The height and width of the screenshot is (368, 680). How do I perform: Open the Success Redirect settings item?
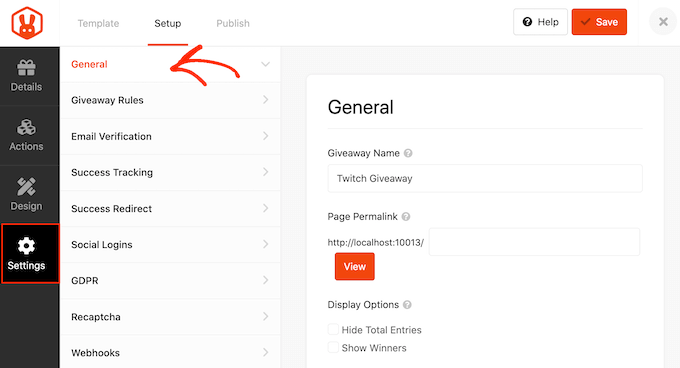170,208
